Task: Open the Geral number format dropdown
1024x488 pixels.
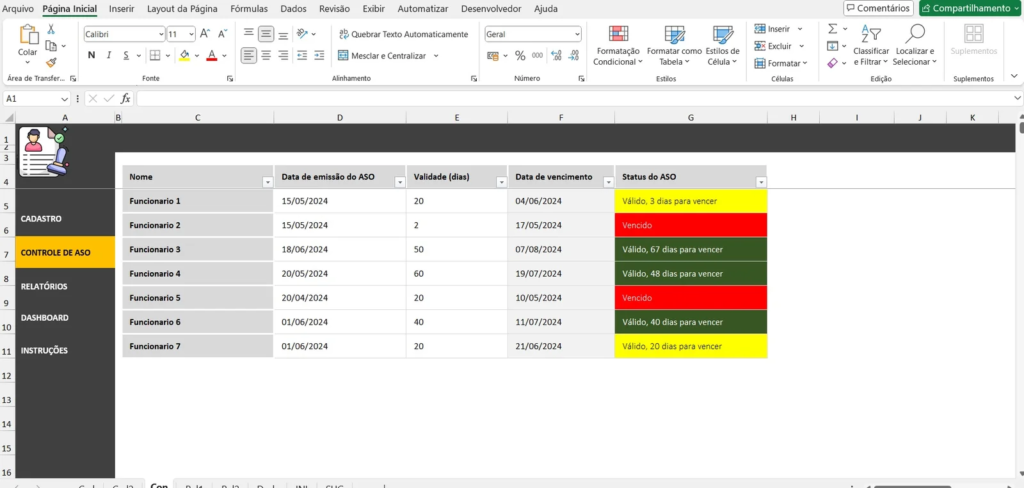Action: (x=577, y=34)
